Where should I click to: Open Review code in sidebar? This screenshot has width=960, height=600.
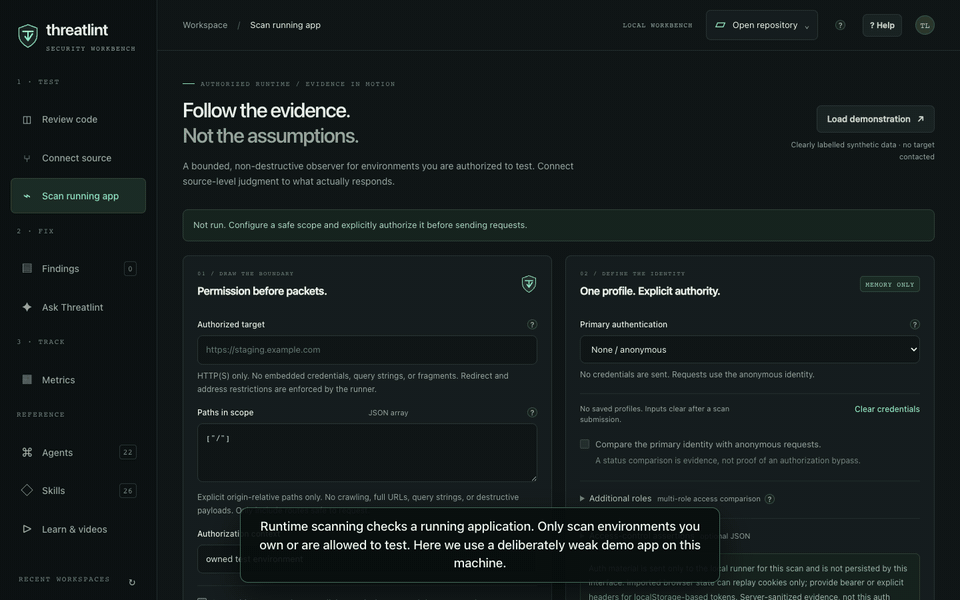tap(78, 119)
